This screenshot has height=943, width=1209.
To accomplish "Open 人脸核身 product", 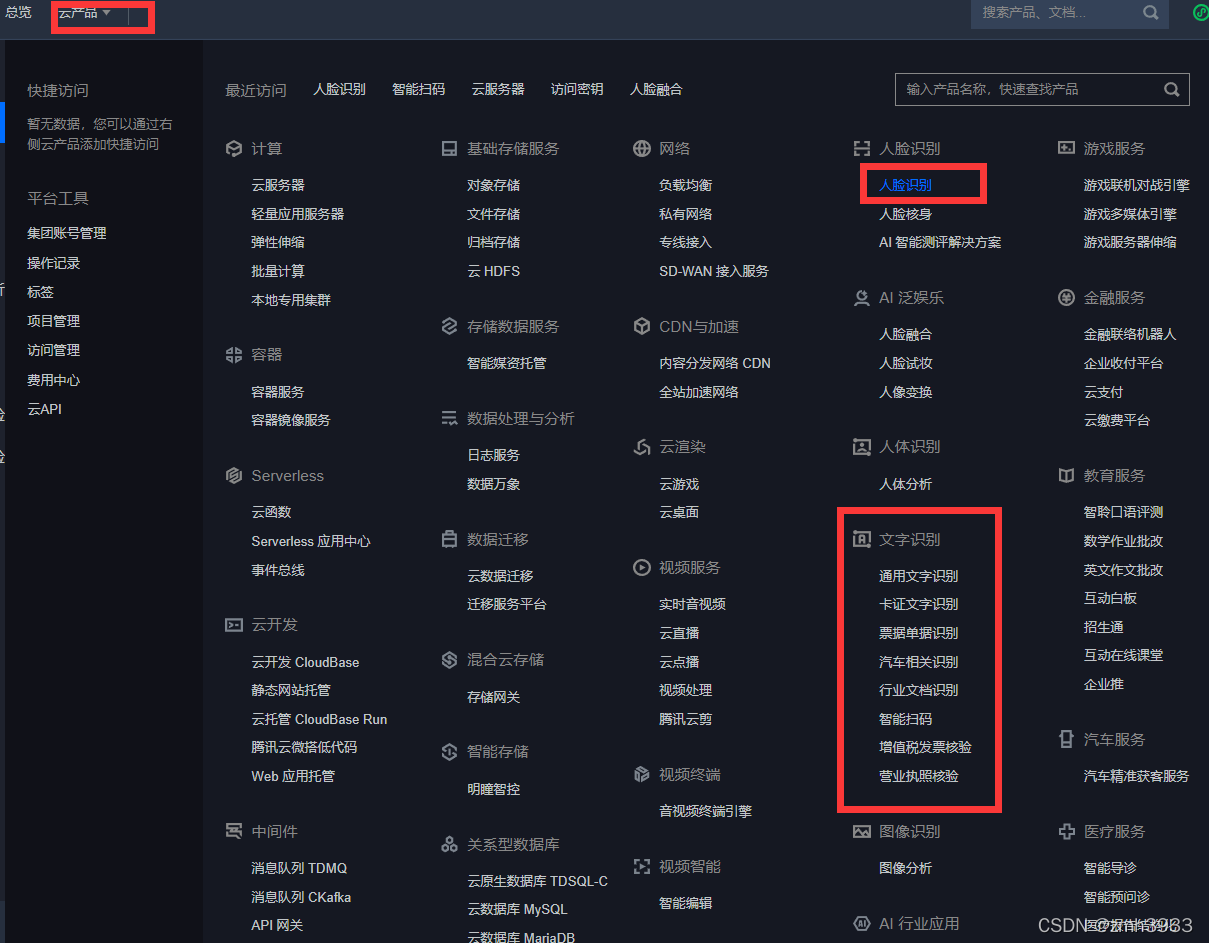I will pos(906,214).
